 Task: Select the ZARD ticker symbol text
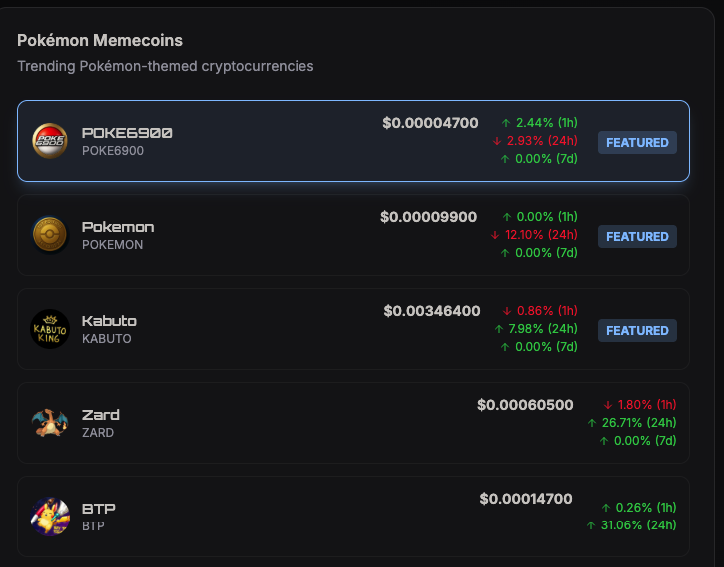pyautogui.click(x=98, y=433)
